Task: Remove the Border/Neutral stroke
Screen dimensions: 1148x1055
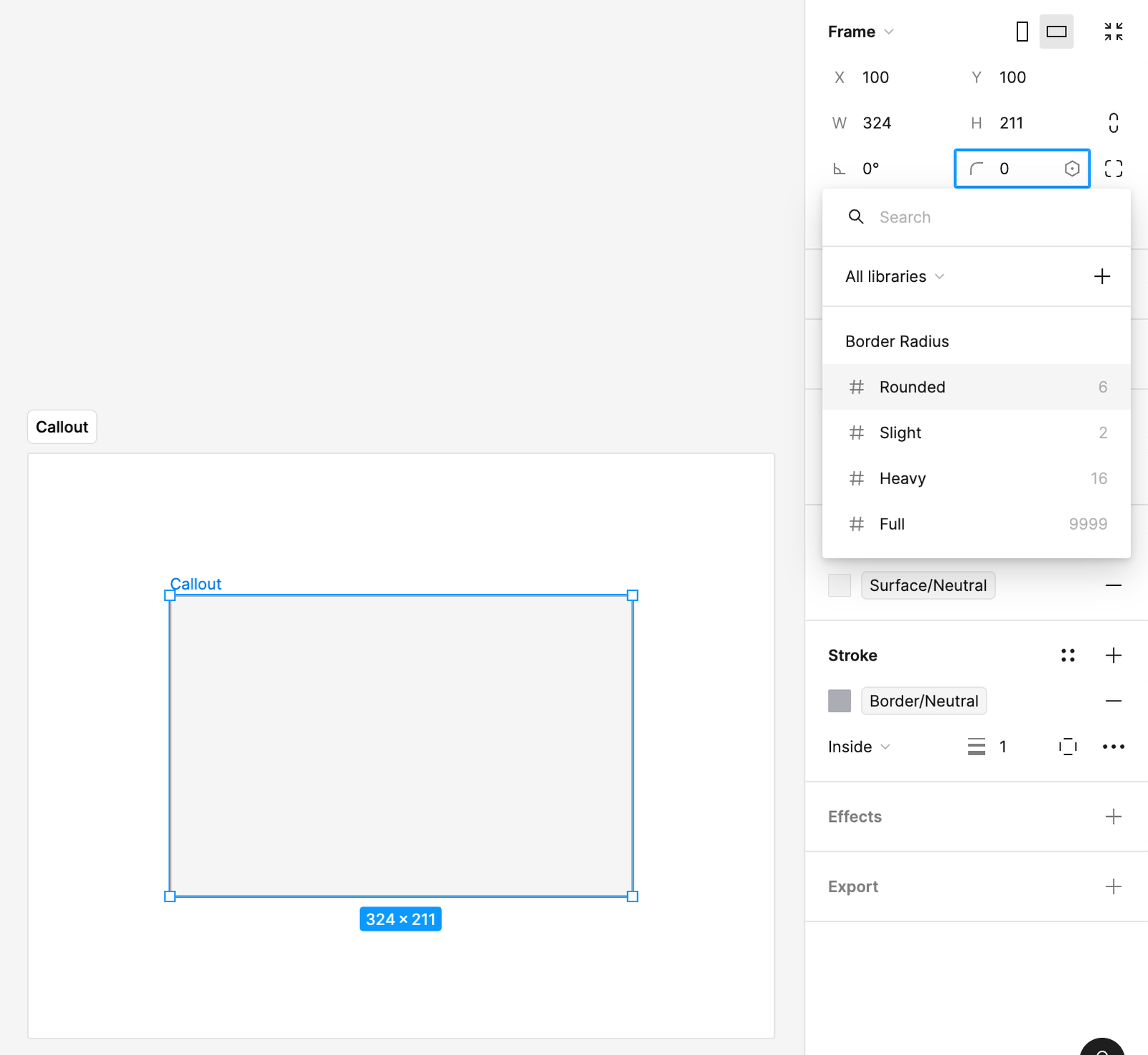Action: point(1114,701)
